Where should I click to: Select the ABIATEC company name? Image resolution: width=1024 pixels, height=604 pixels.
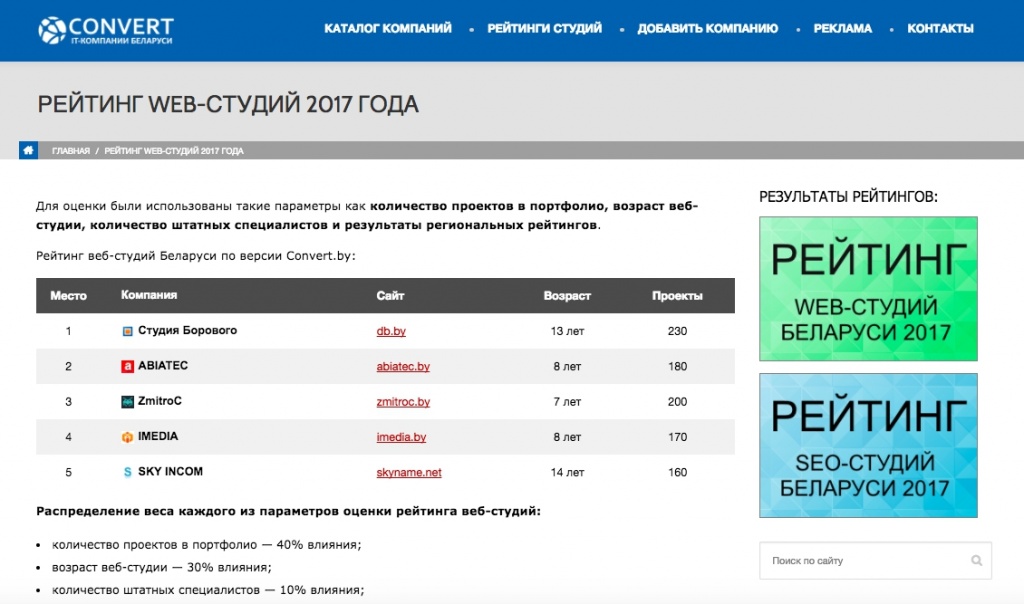point(163,366)
